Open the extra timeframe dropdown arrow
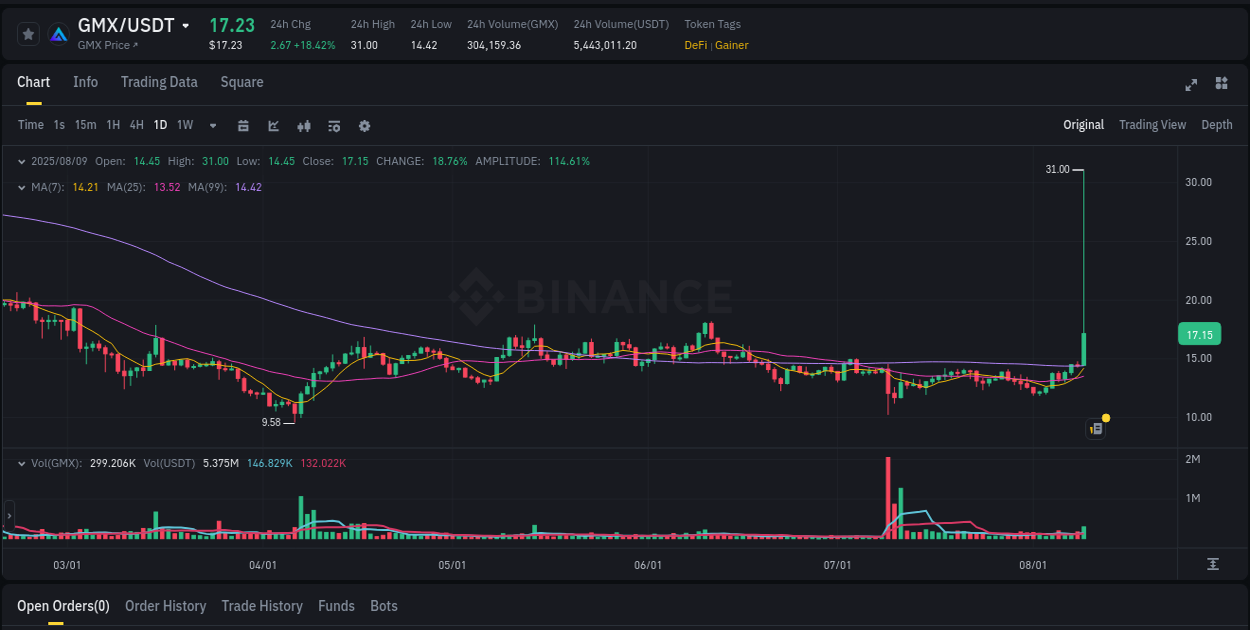 pyautogui.click(x=211, y=126)
